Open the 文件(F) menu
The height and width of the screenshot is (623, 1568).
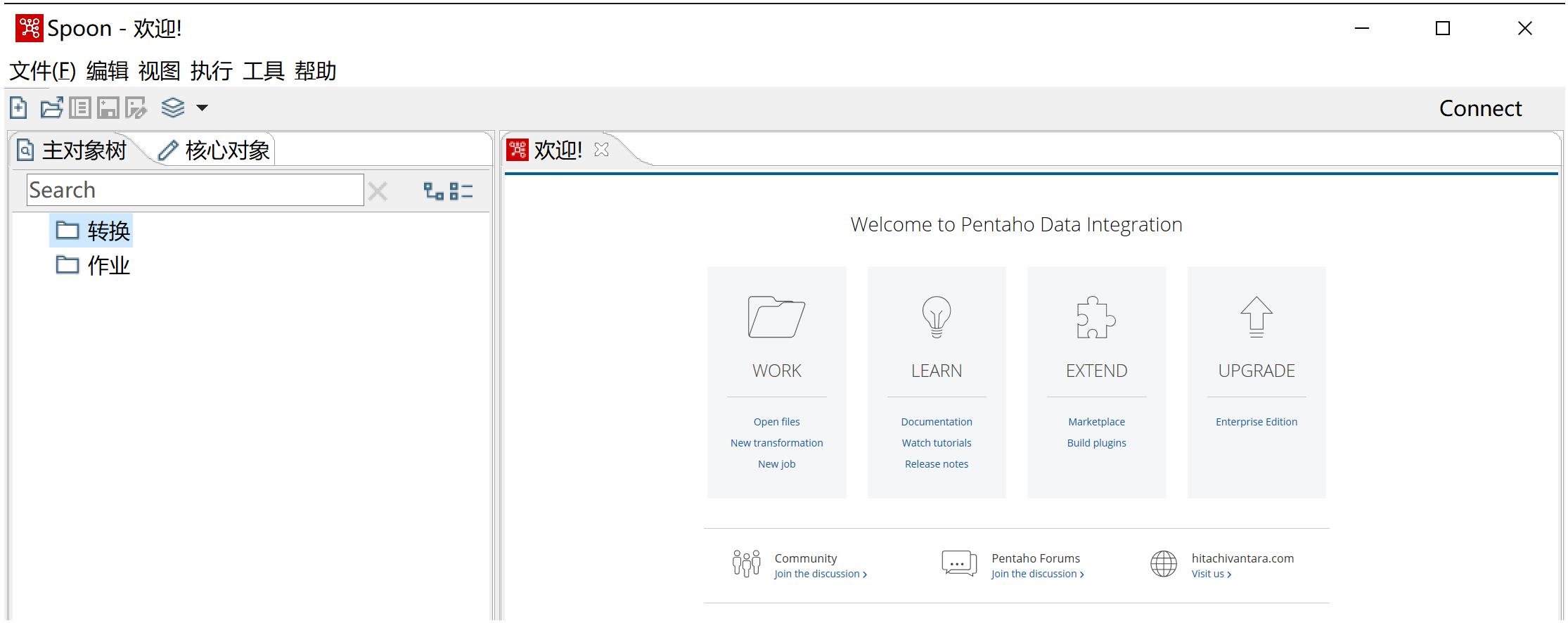pos(42,70)
